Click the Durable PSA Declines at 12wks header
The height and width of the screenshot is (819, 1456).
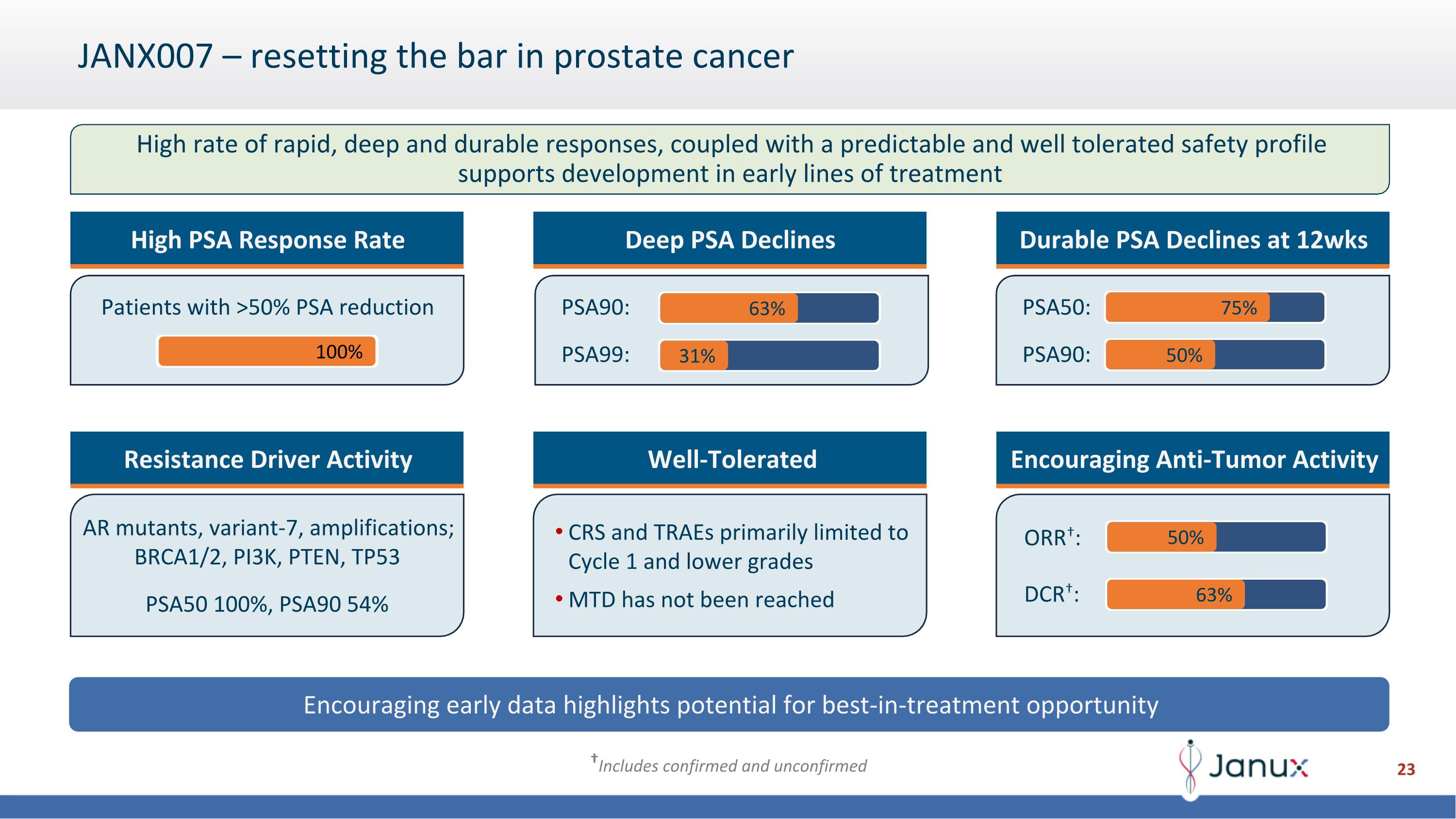[1192, 240]
